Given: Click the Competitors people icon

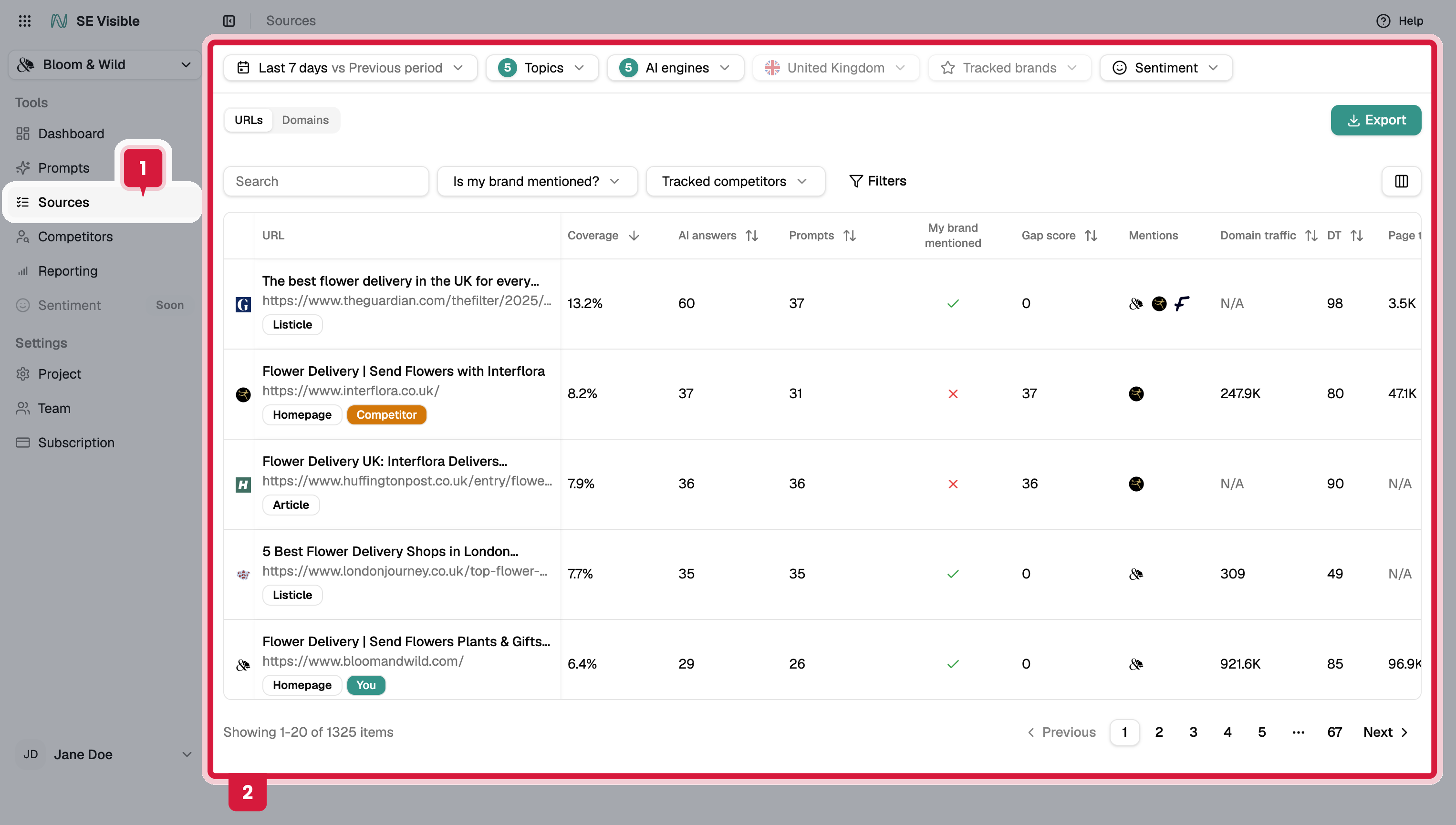Looking at the screenshot, I should [x=23, y=236].
